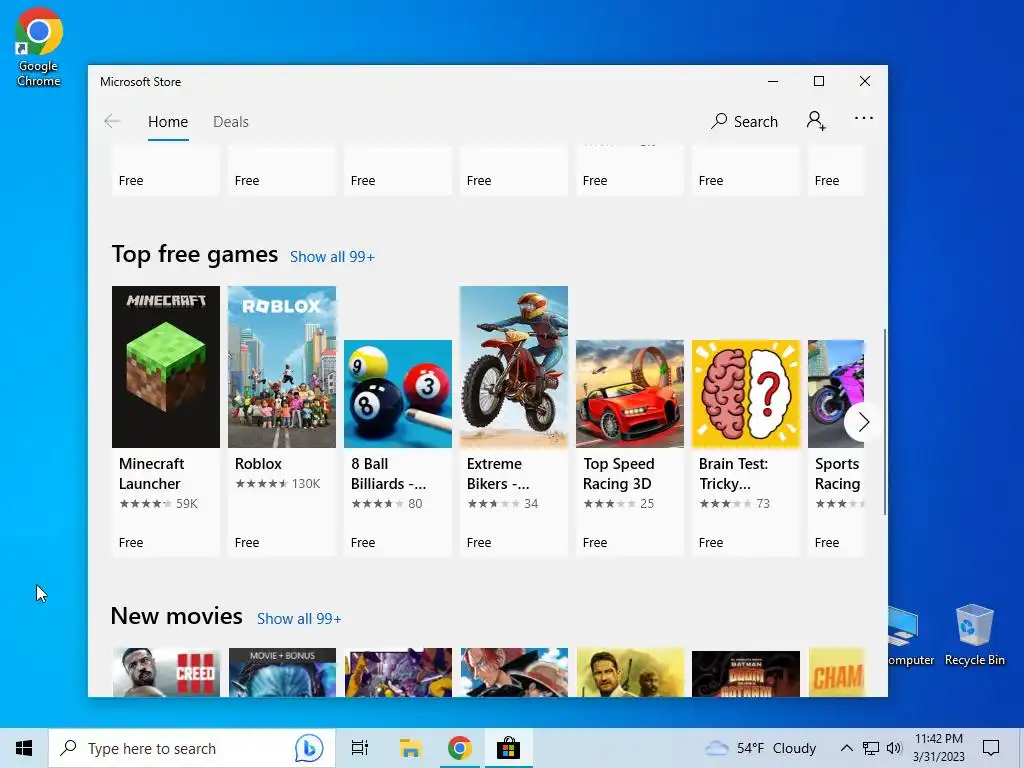Open the 8 Ball Billiards artwork
Image resolution: width=1024 pixels, height=768 pixels.
(x=398, y=394)
